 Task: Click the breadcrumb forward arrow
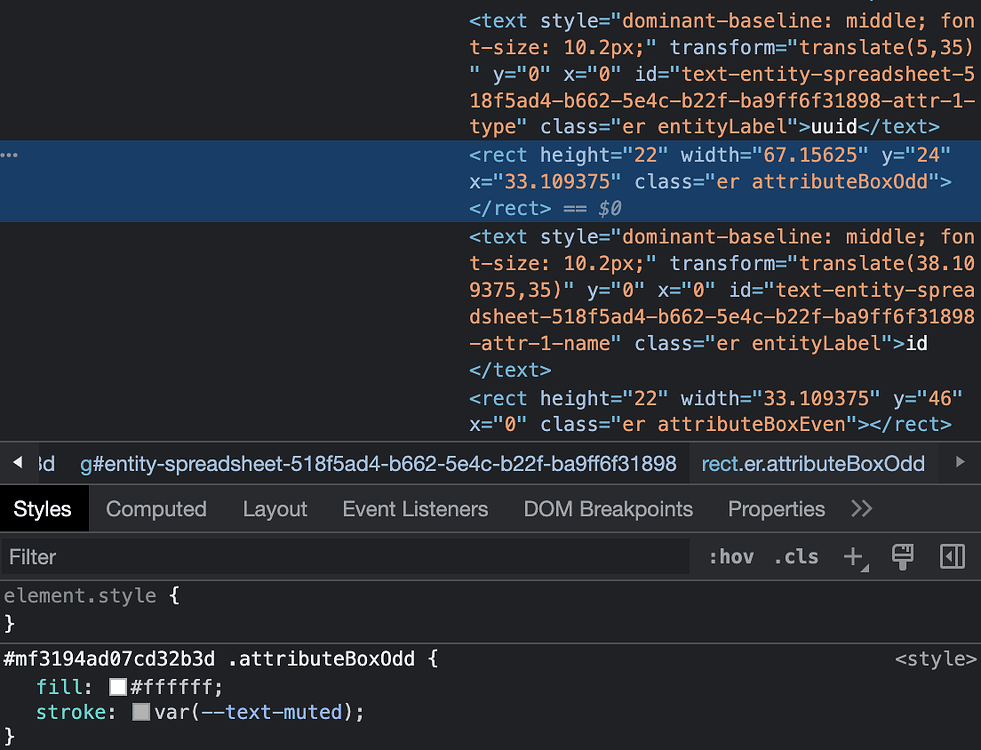(x=959, y=463)
